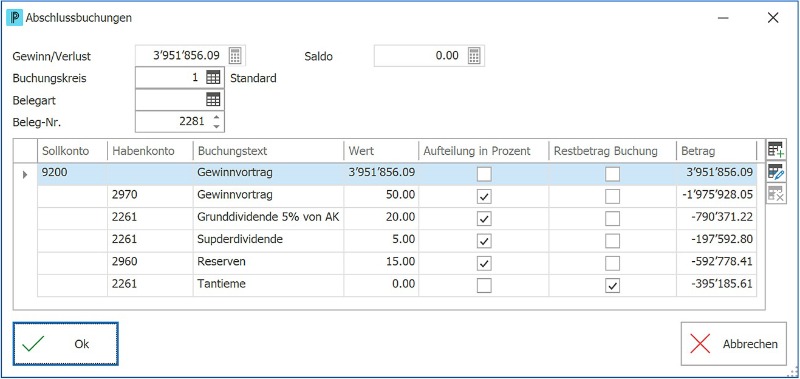Select Habenkonto cell 2970
The image size is (800, 379).
pyautogui.click(x=150, y=196)
